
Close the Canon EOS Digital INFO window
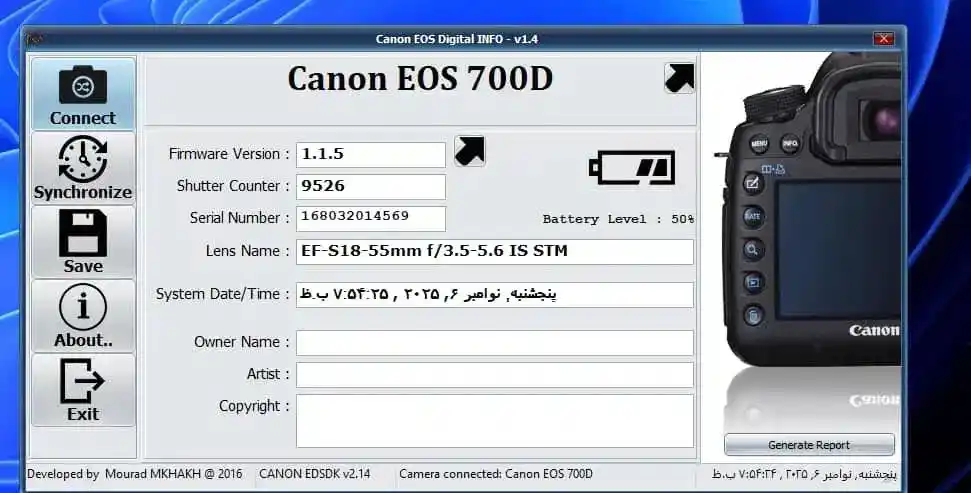tap(883, 39)
